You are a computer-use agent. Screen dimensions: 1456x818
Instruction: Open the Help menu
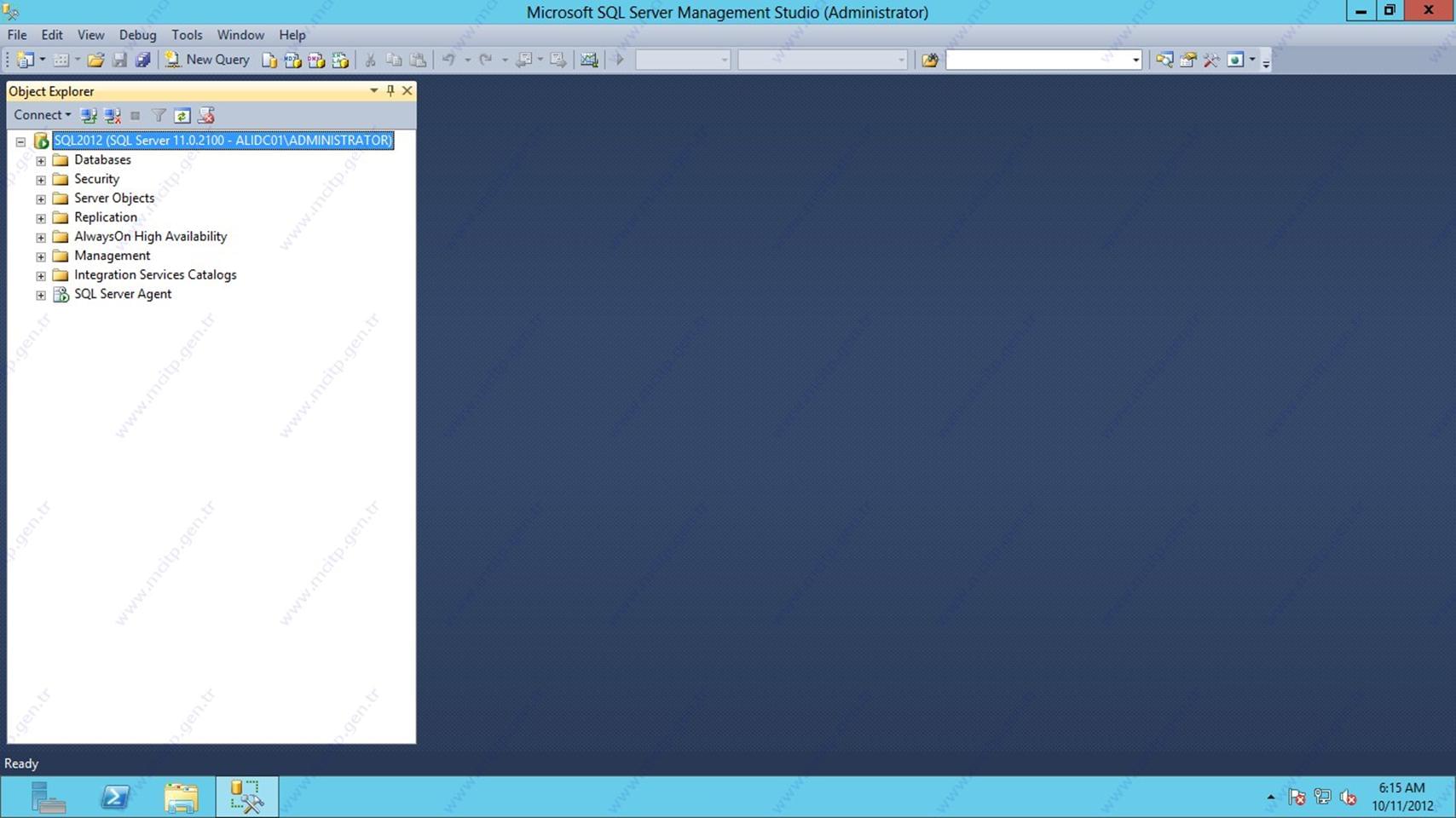[292, 35]
